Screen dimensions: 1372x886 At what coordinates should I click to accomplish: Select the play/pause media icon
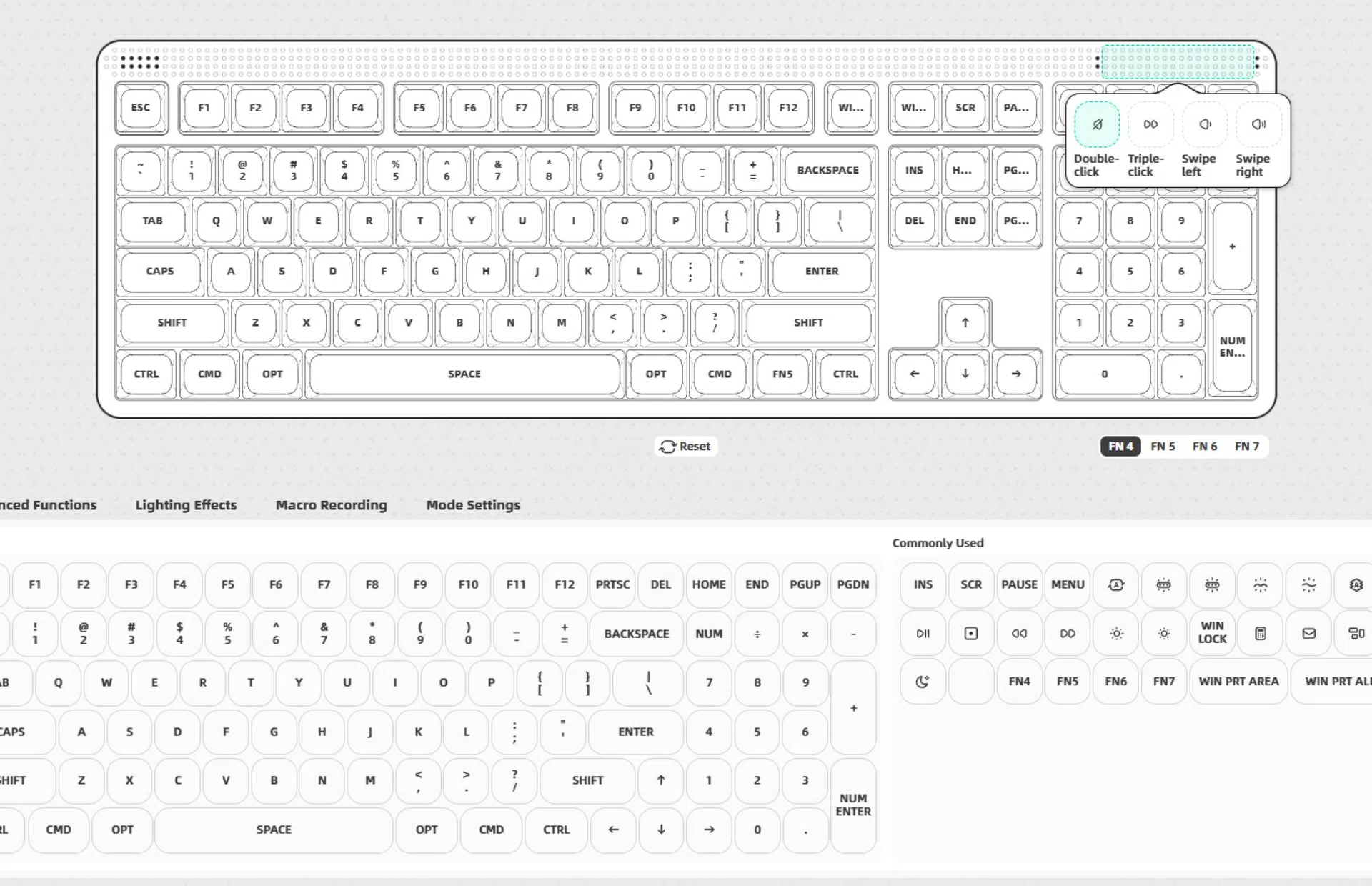point(922,633)
